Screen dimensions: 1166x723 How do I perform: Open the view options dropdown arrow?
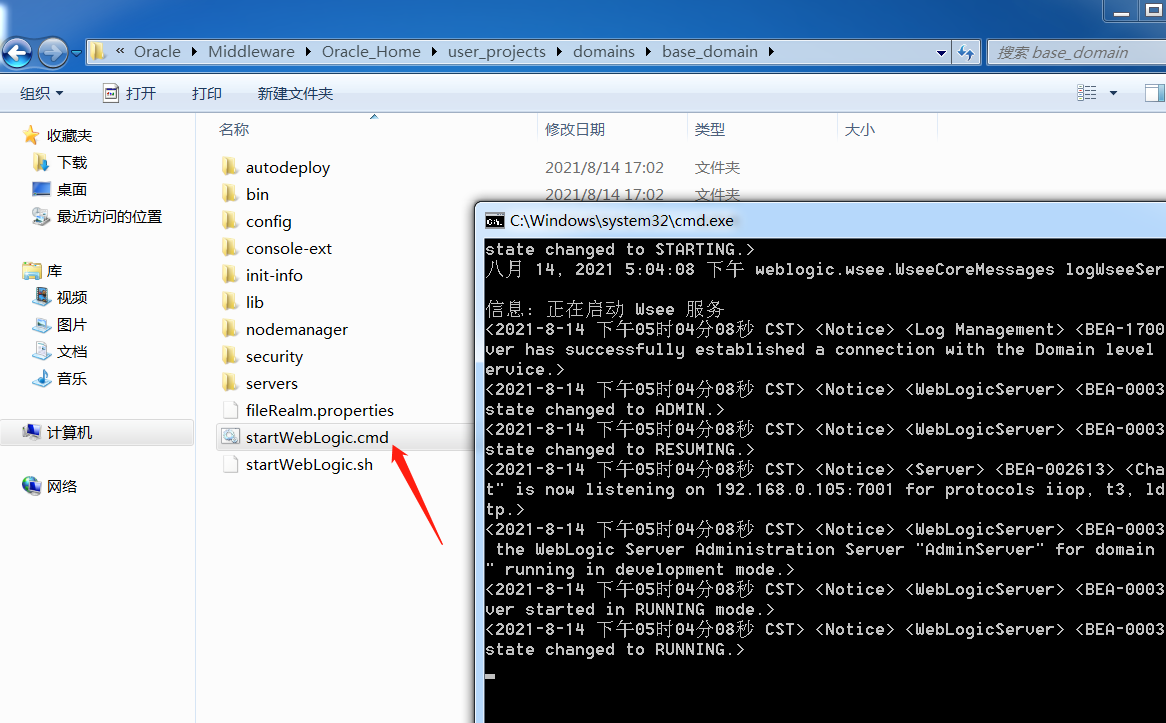1113,93
